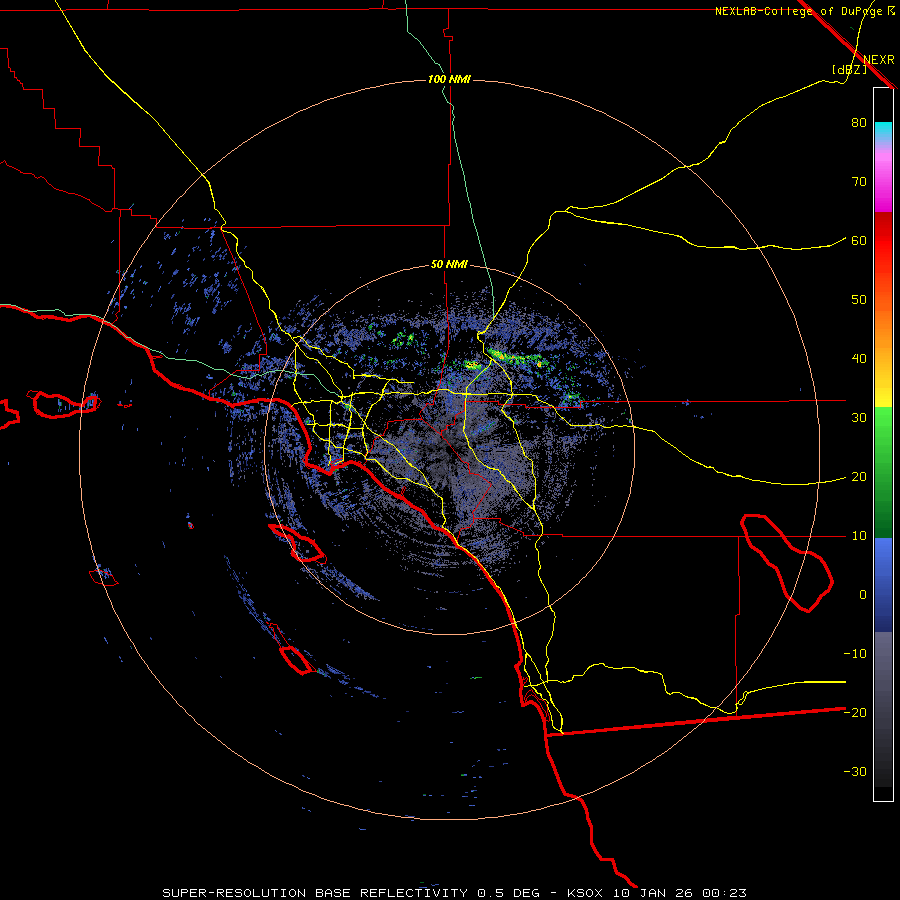Click the NEXLAB-College of DuPage credit text
The width and height of the screenshot is (900, 900).
(800, 11)
